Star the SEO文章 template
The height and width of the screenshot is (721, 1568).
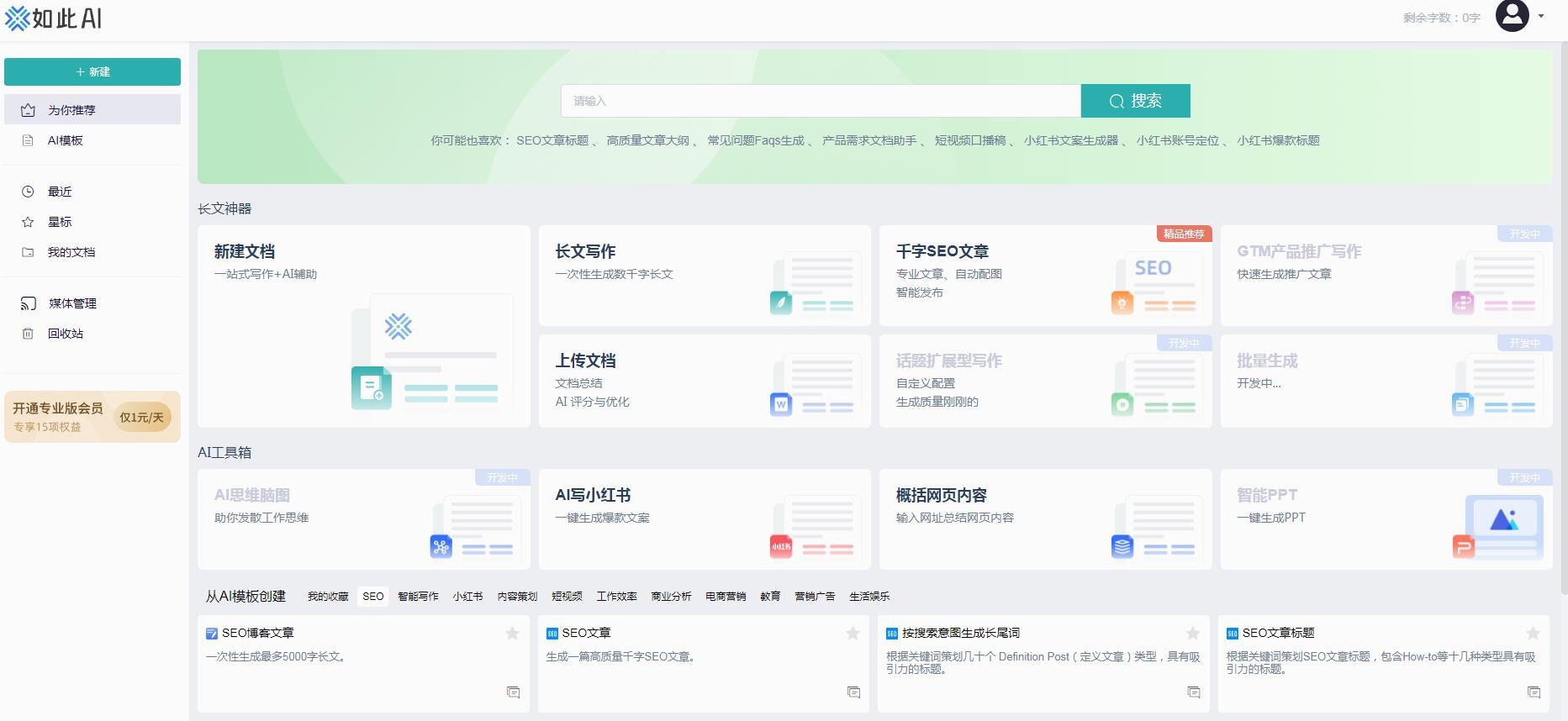(853, 634)
